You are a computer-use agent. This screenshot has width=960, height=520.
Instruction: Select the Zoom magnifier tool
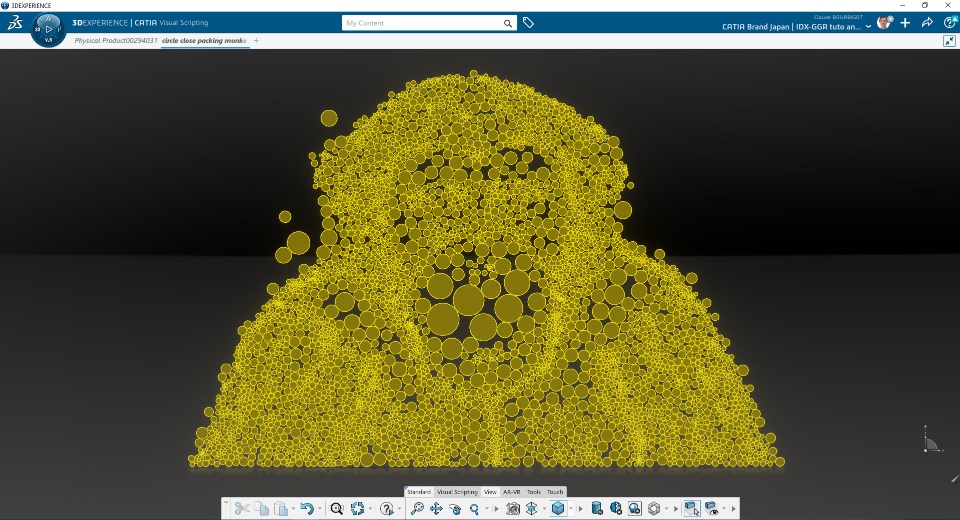point(474,508)
